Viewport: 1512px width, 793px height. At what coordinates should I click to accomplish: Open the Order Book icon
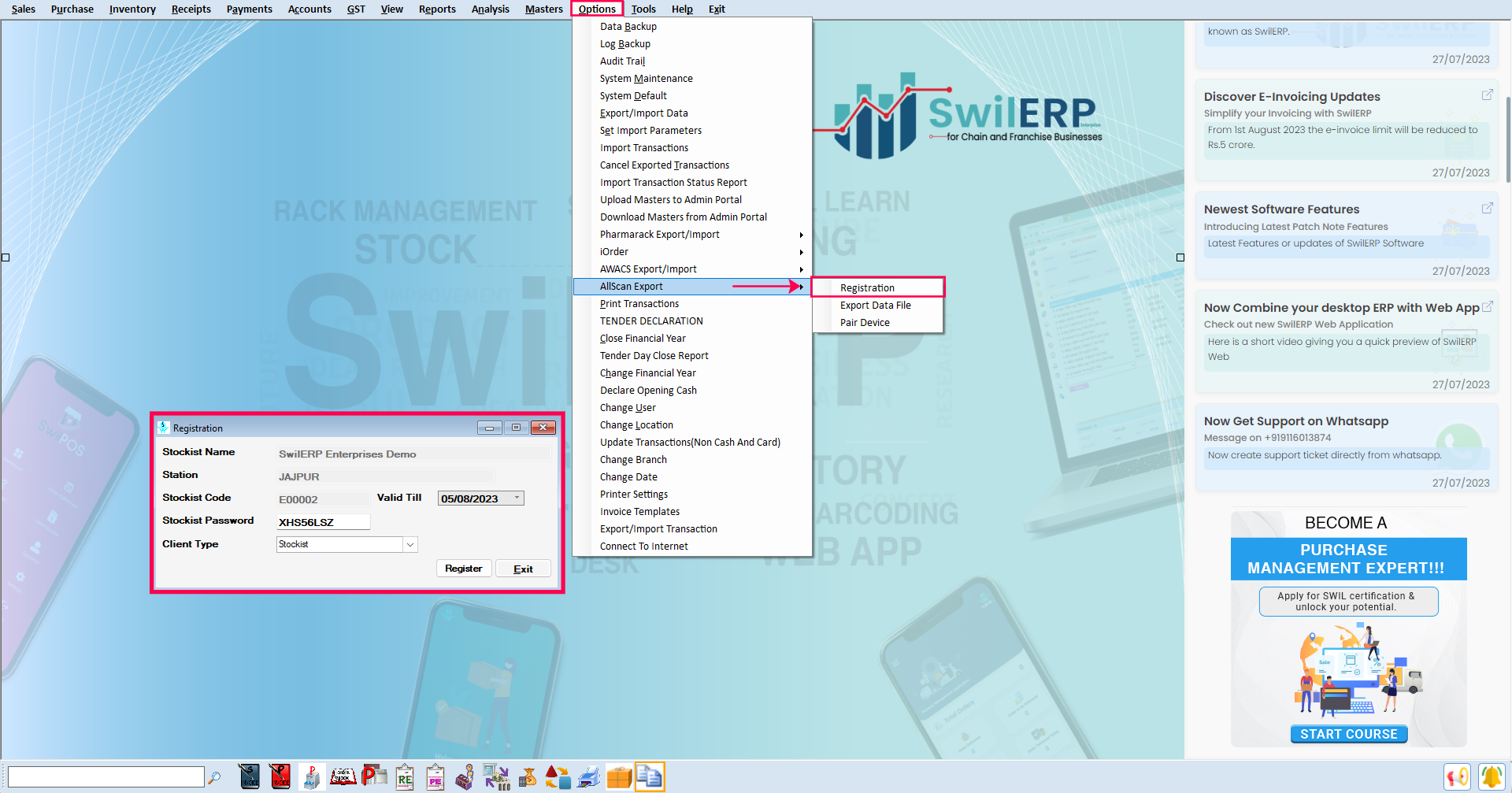pyautogui.click(x=343, y=776)
